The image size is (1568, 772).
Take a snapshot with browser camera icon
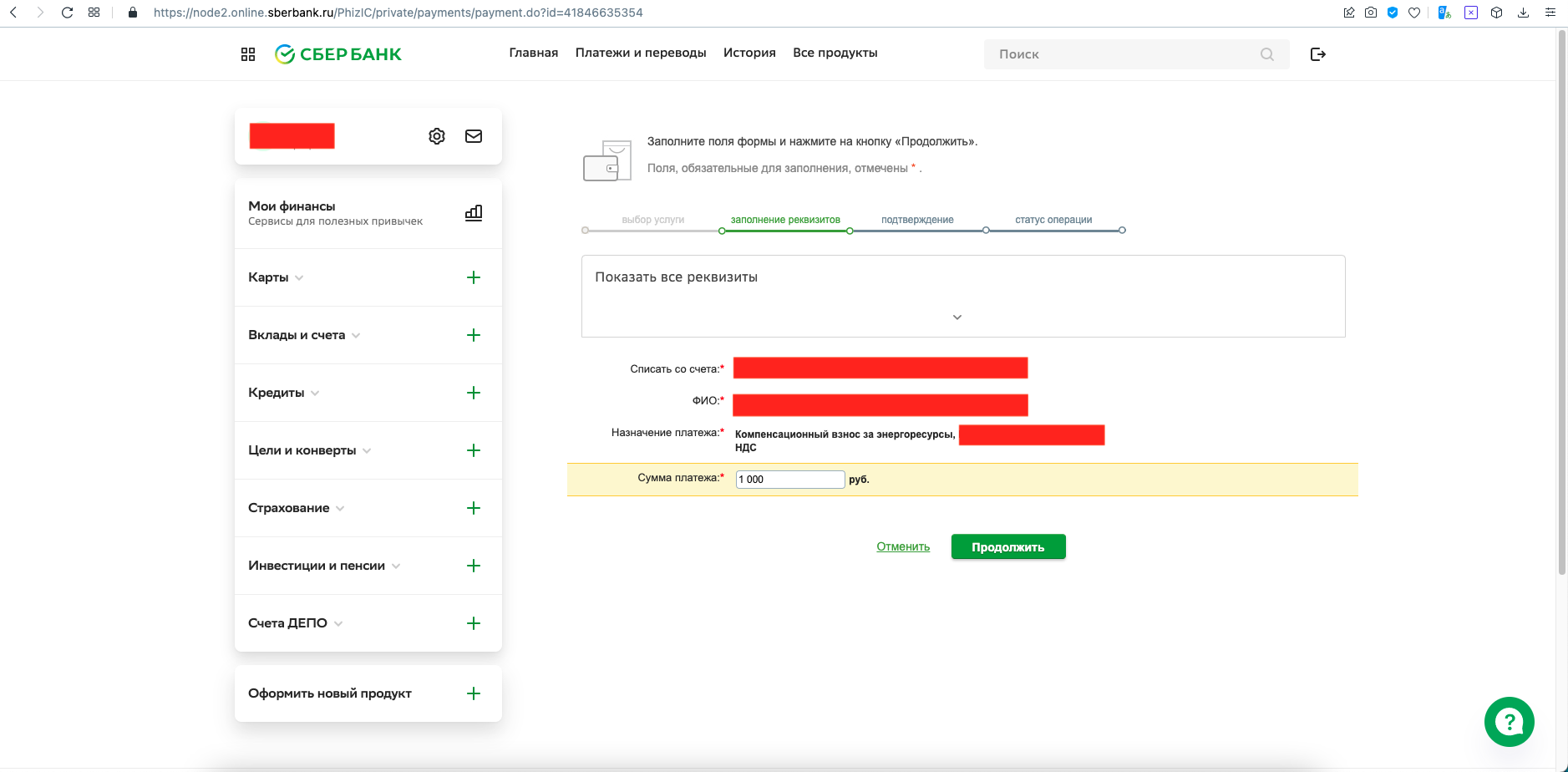coord(1371,13)
